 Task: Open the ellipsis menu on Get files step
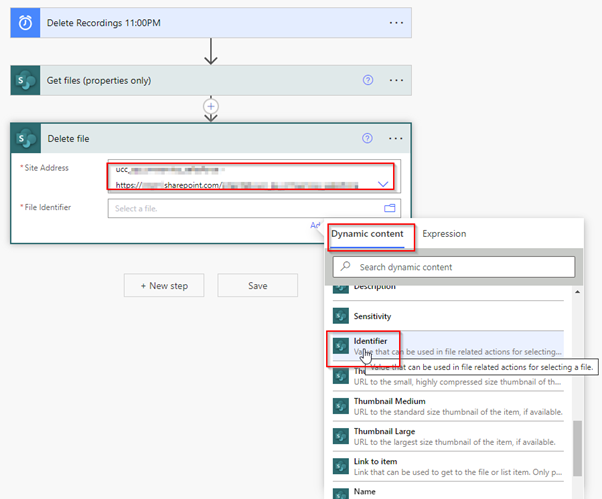397,80
